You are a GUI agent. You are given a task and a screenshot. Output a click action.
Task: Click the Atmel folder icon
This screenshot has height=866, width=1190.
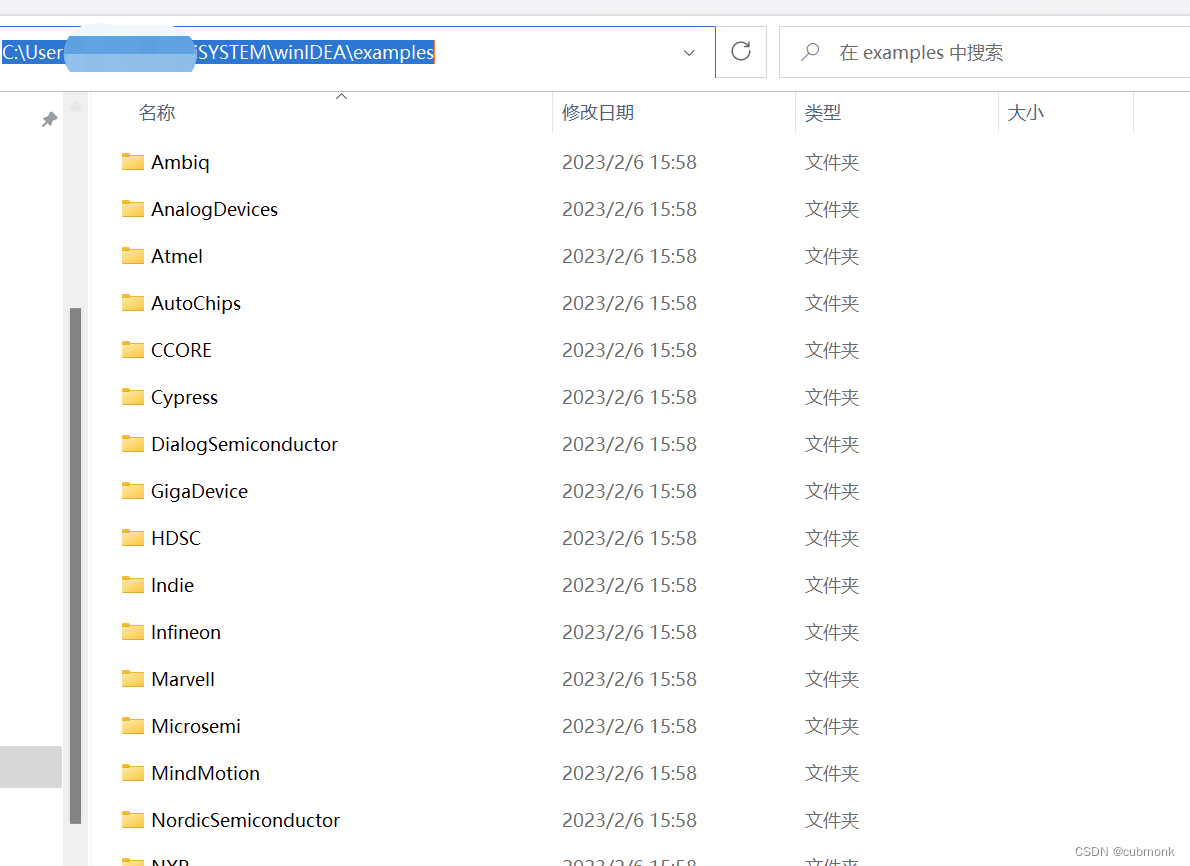(x=133, y=256)
